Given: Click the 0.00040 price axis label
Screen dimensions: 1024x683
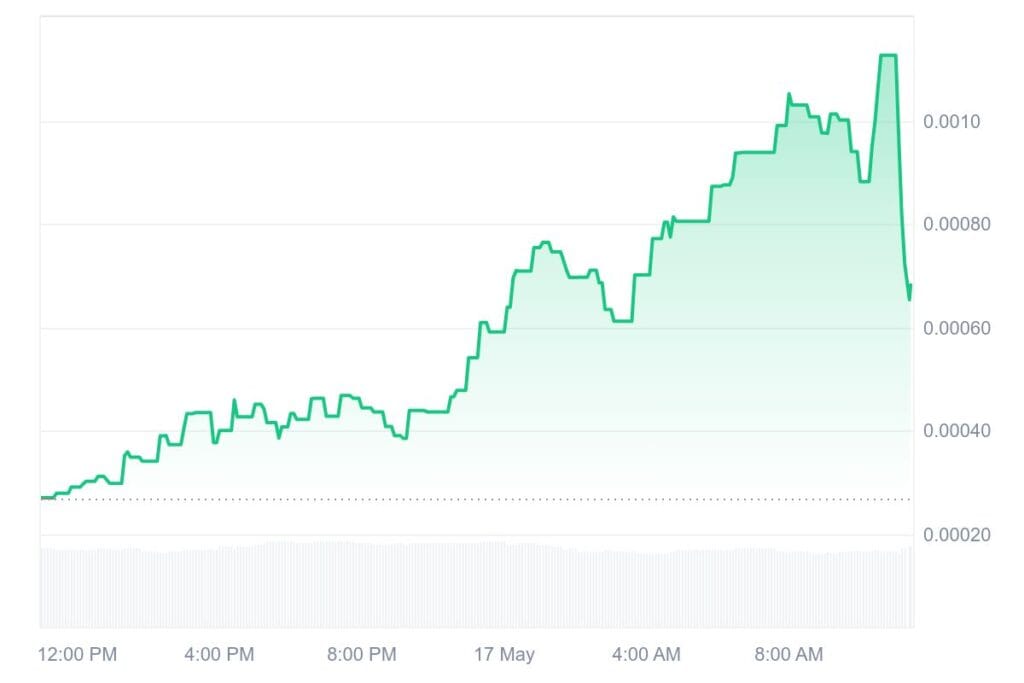Looking at the screenshot, I should 957,430.
